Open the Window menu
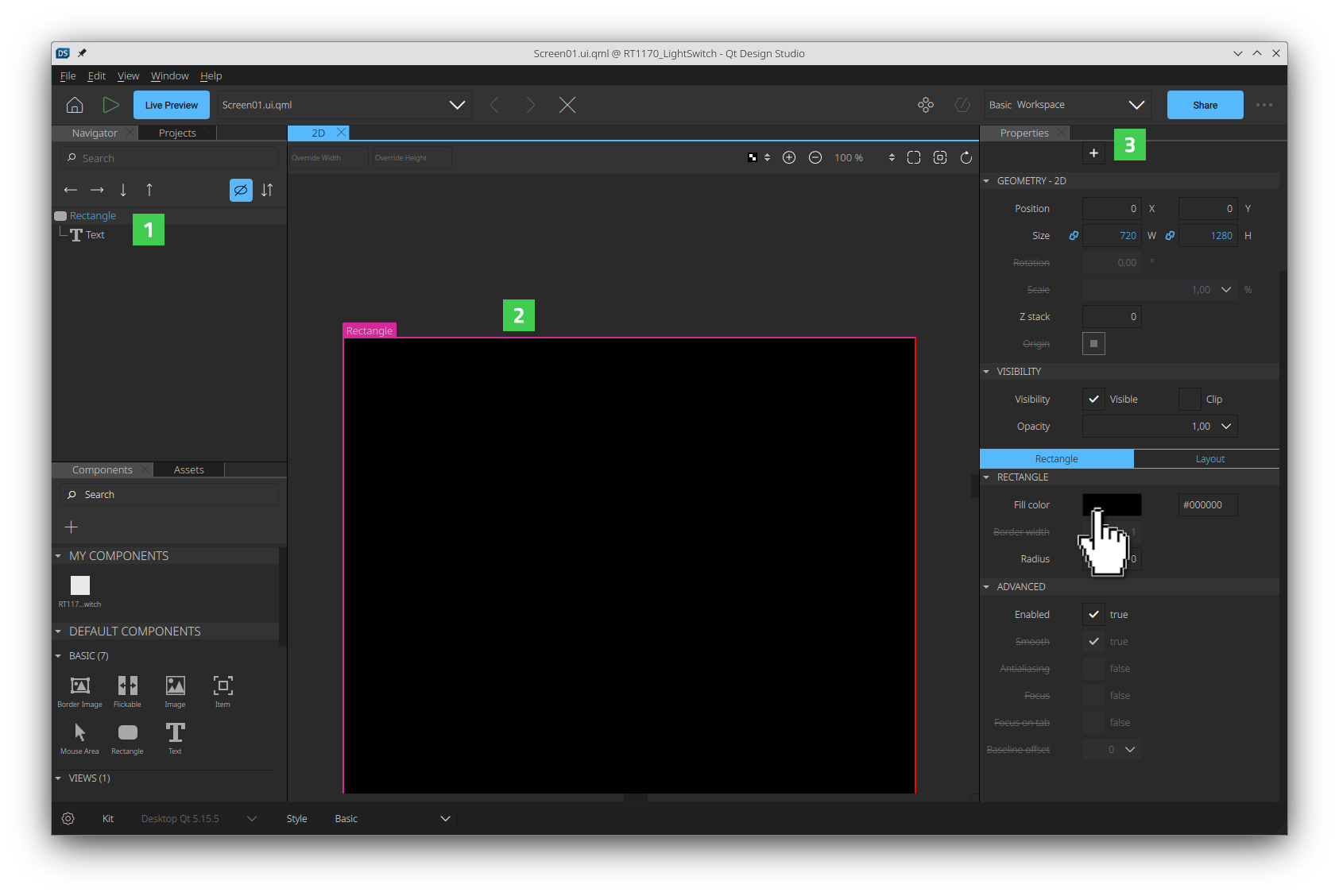 [x=169, y=75]
